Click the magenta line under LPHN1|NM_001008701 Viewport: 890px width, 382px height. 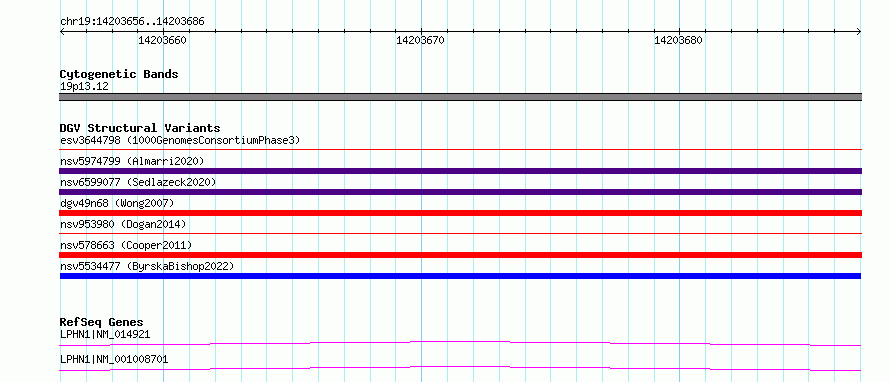[x=460, y=368]
